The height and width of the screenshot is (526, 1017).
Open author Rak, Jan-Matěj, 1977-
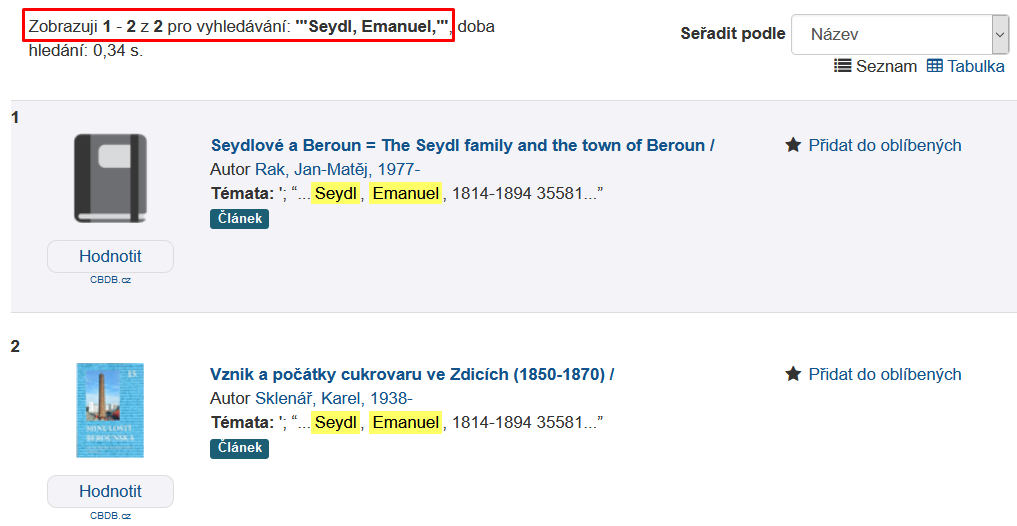[337, 169]
